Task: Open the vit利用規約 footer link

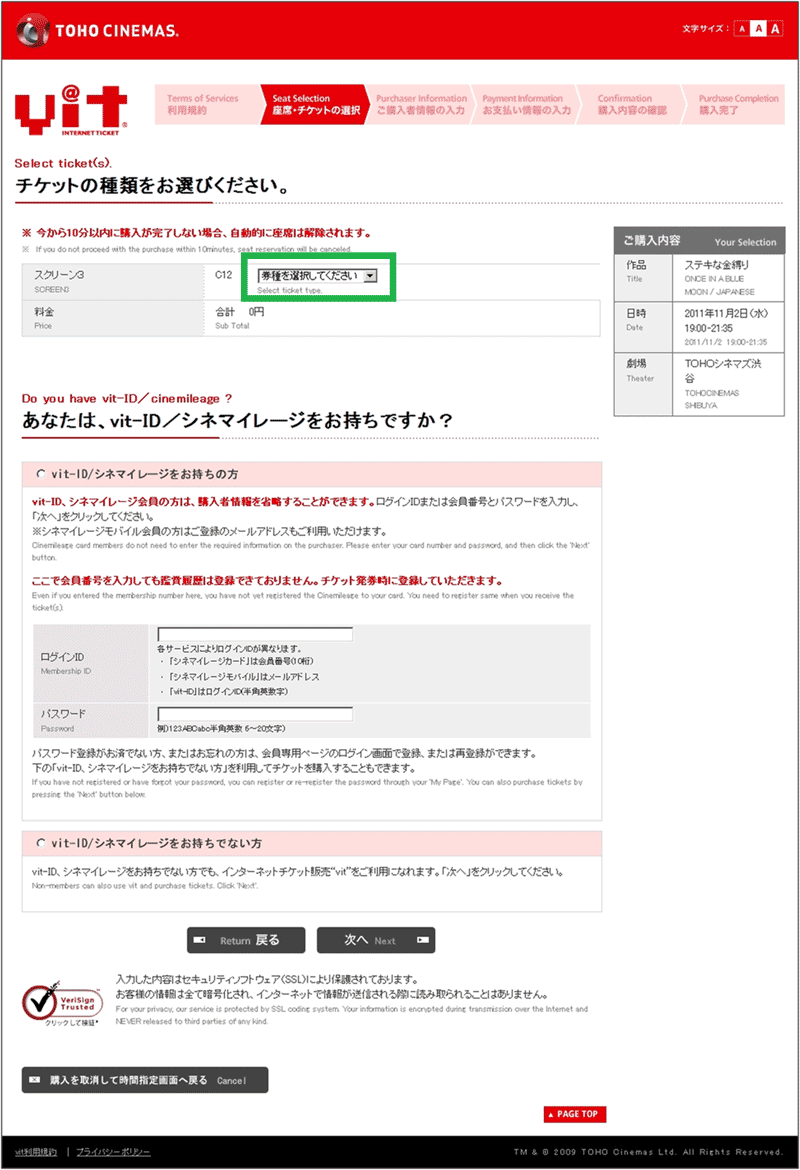Action: pyautogui.click(x=36, y=1152)
